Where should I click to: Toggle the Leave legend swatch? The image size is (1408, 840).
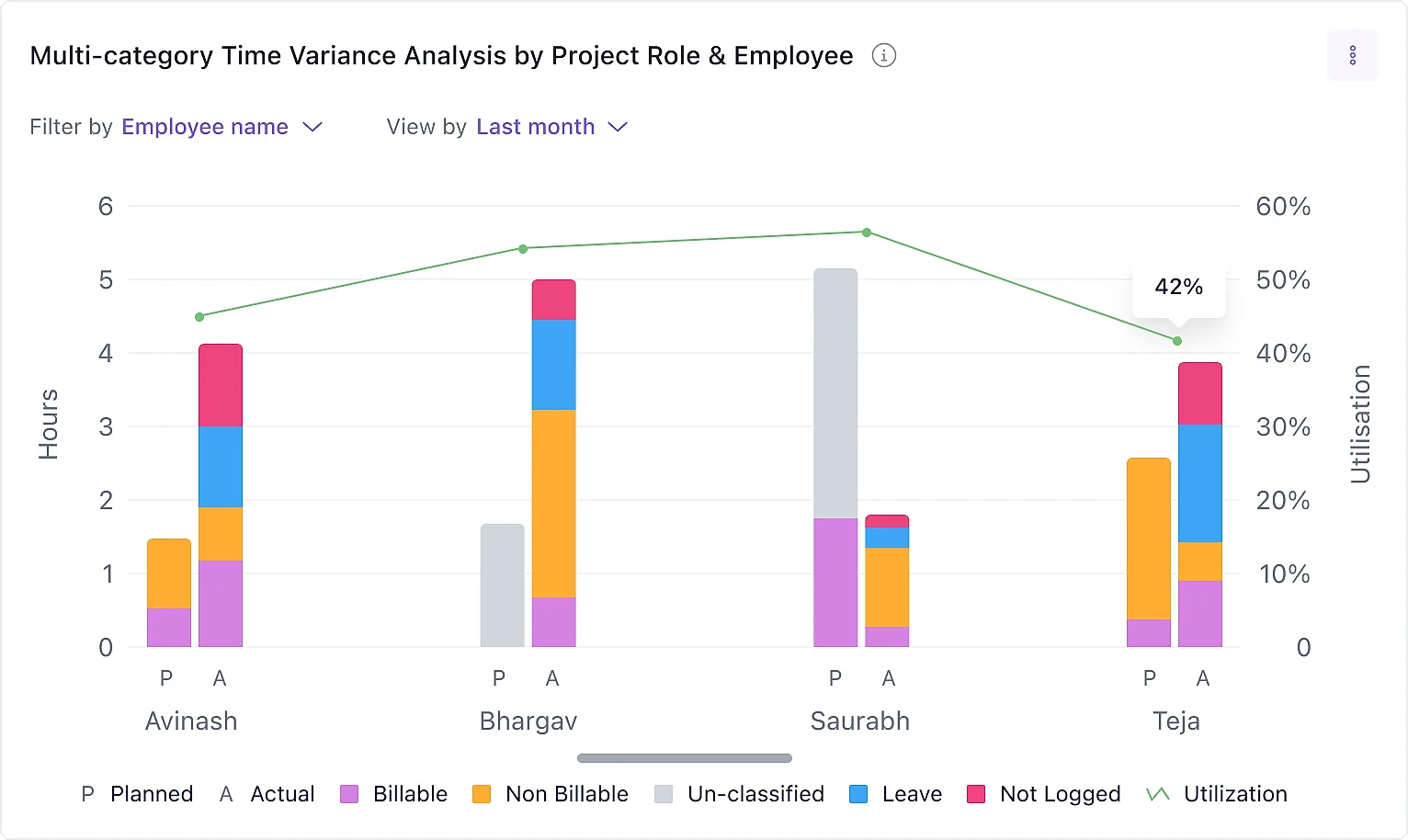coord(858,794)
